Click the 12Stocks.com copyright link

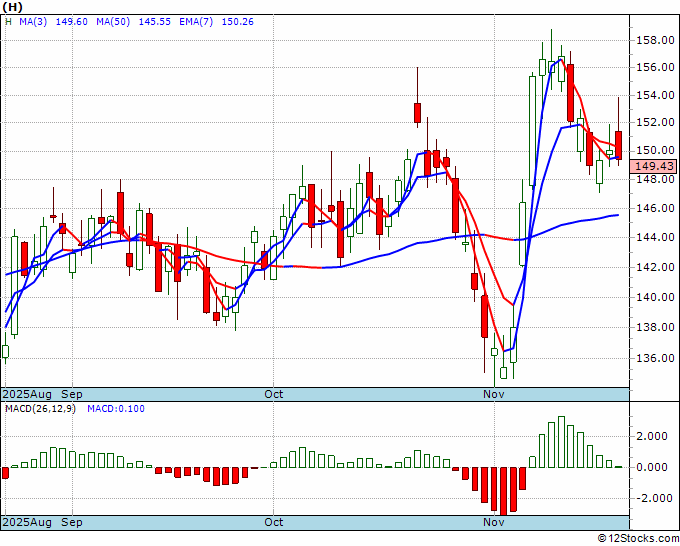pyautogui.click(x=638, y=539)
